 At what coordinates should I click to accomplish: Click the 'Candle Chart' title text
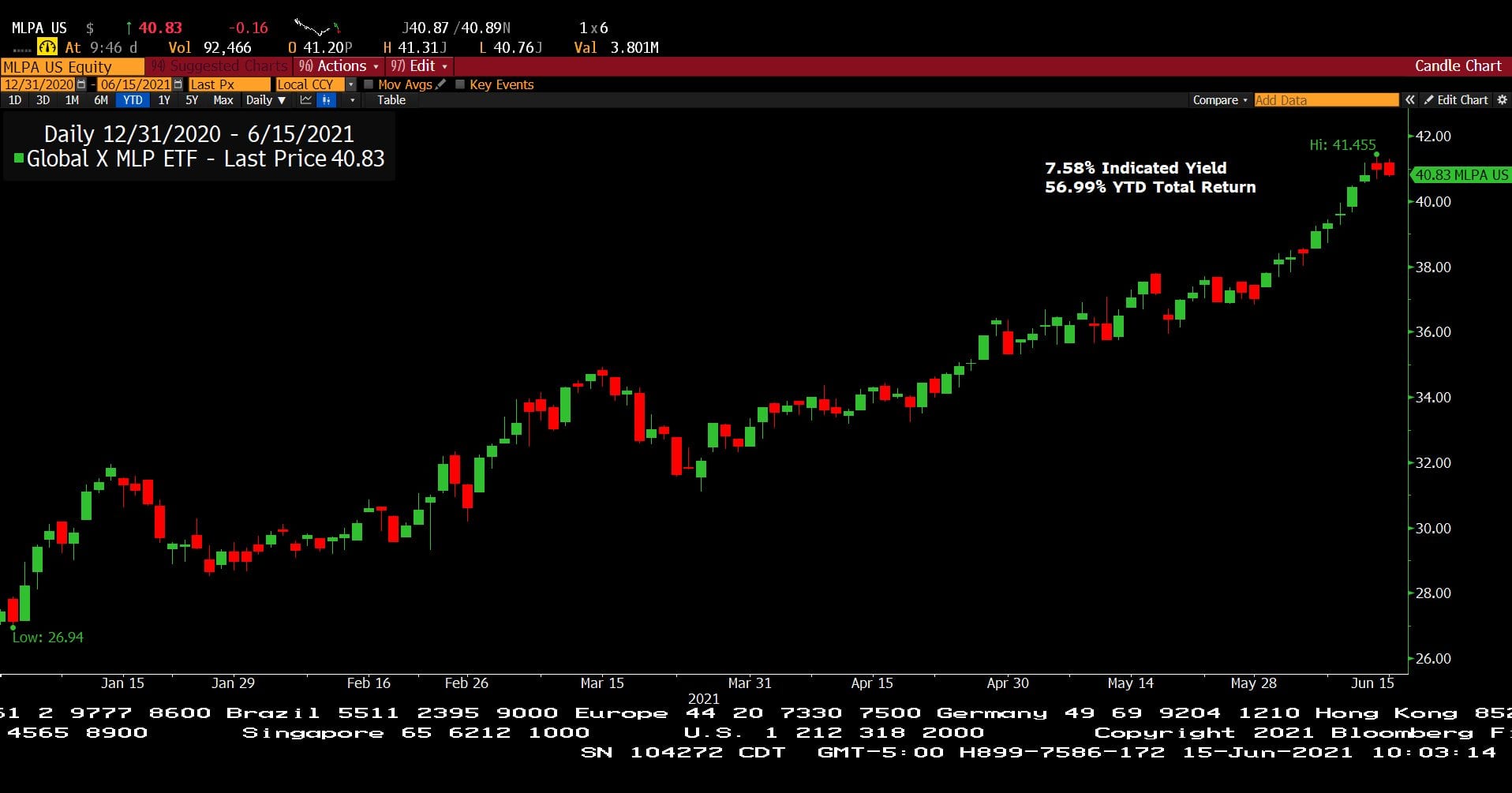tap(1458, 66)
